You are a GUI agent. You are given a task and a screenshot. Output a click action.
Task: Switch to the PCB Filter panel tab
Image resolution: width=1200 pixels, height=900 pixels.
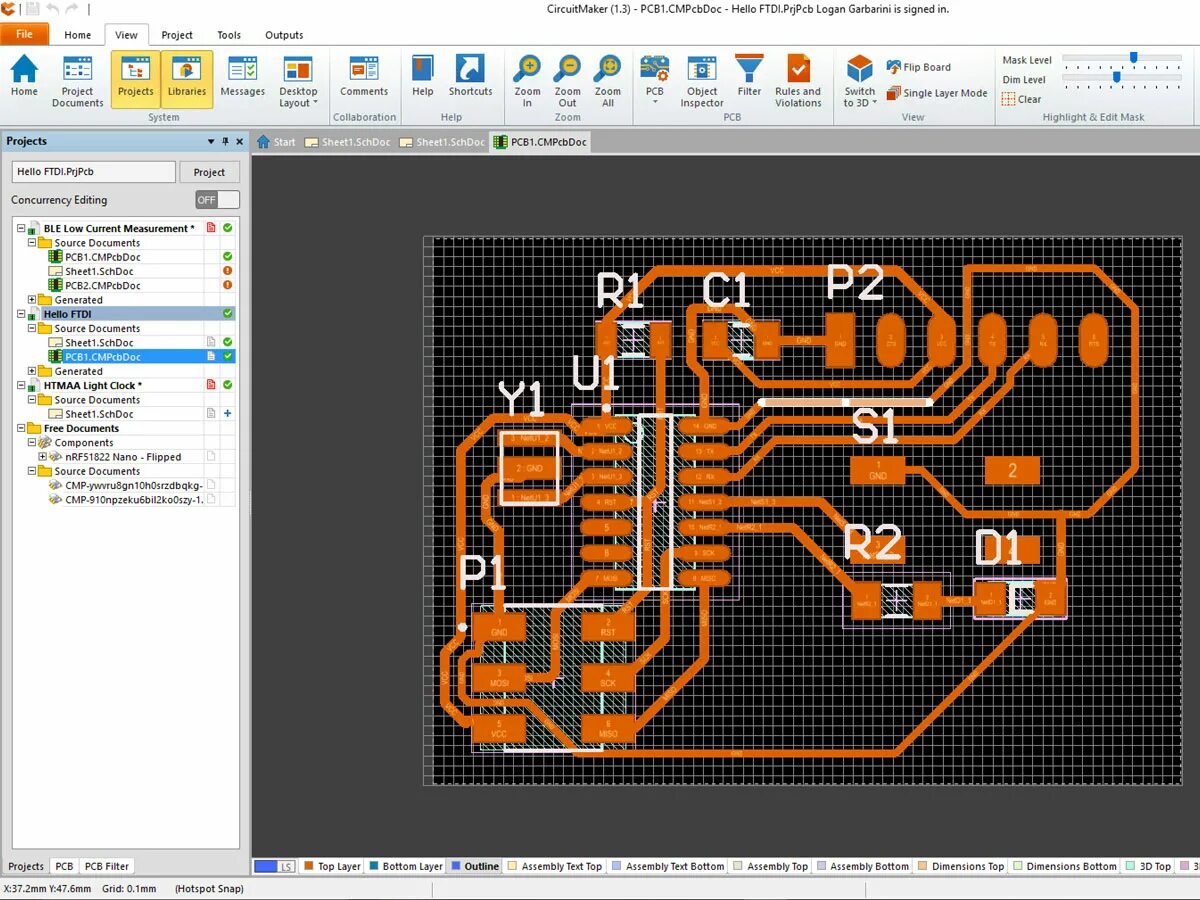coord(107,866)
